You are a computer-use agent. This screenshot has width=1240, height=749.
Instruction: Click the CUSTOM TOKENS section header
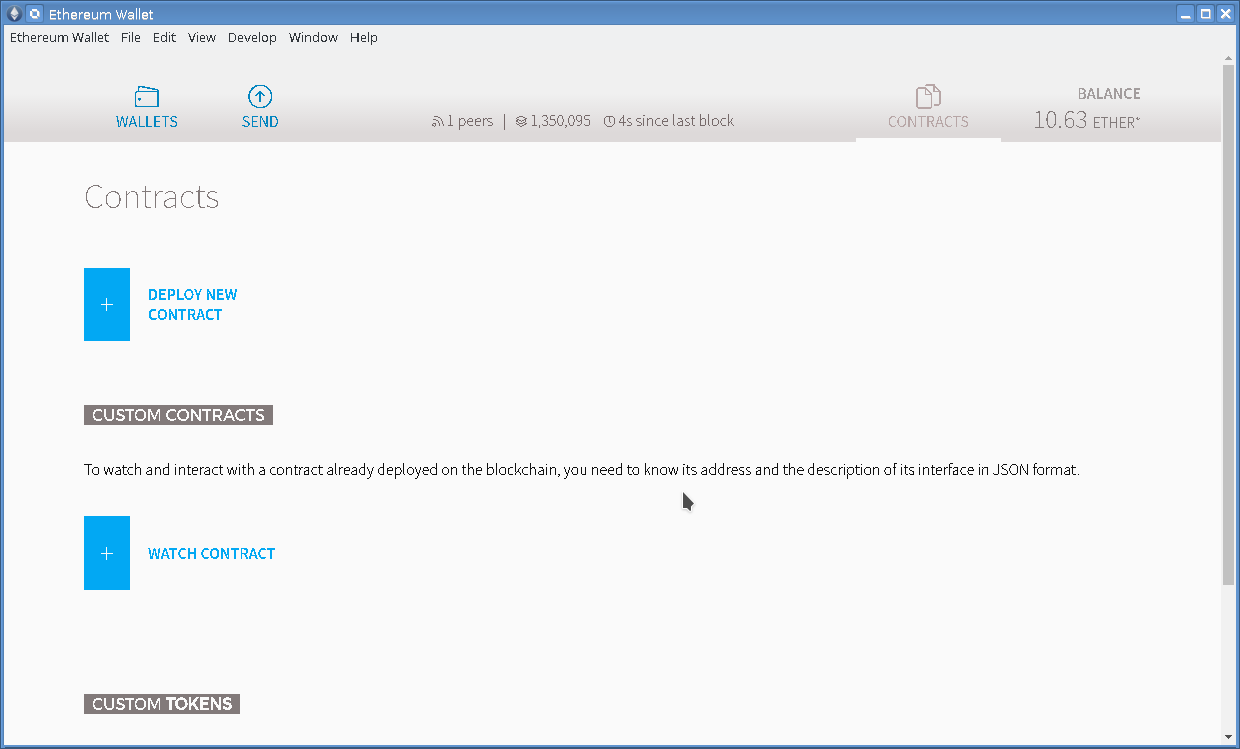tap(162, 704)
